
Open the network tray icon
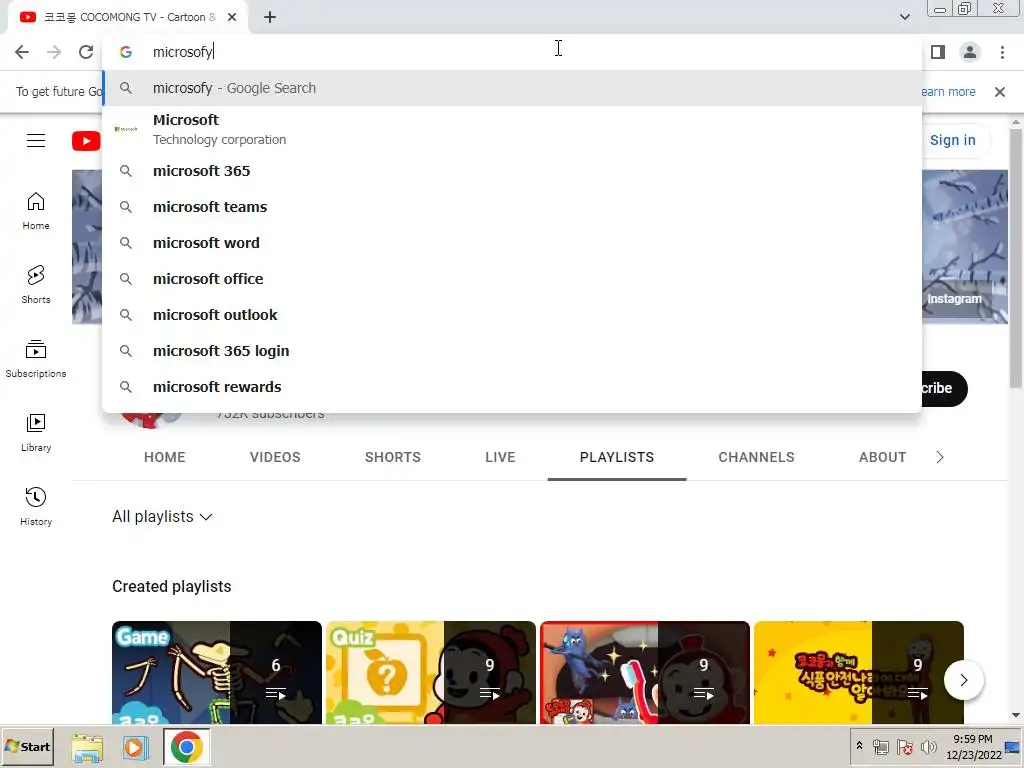tap(881, 746)
